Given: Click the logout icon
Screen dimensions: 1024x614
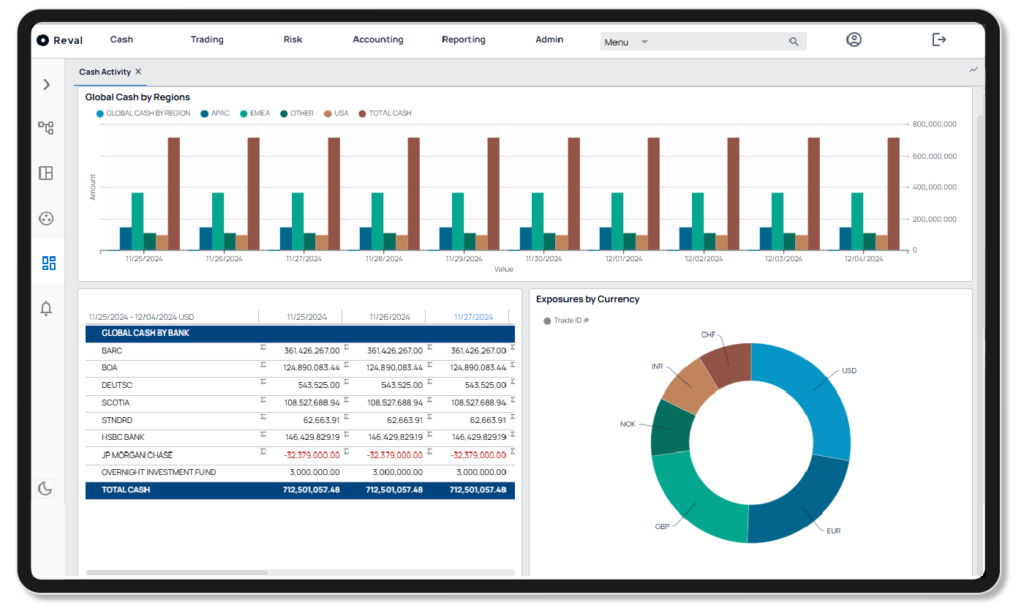Looking at the screenshot, I should (x=938, y=38).
